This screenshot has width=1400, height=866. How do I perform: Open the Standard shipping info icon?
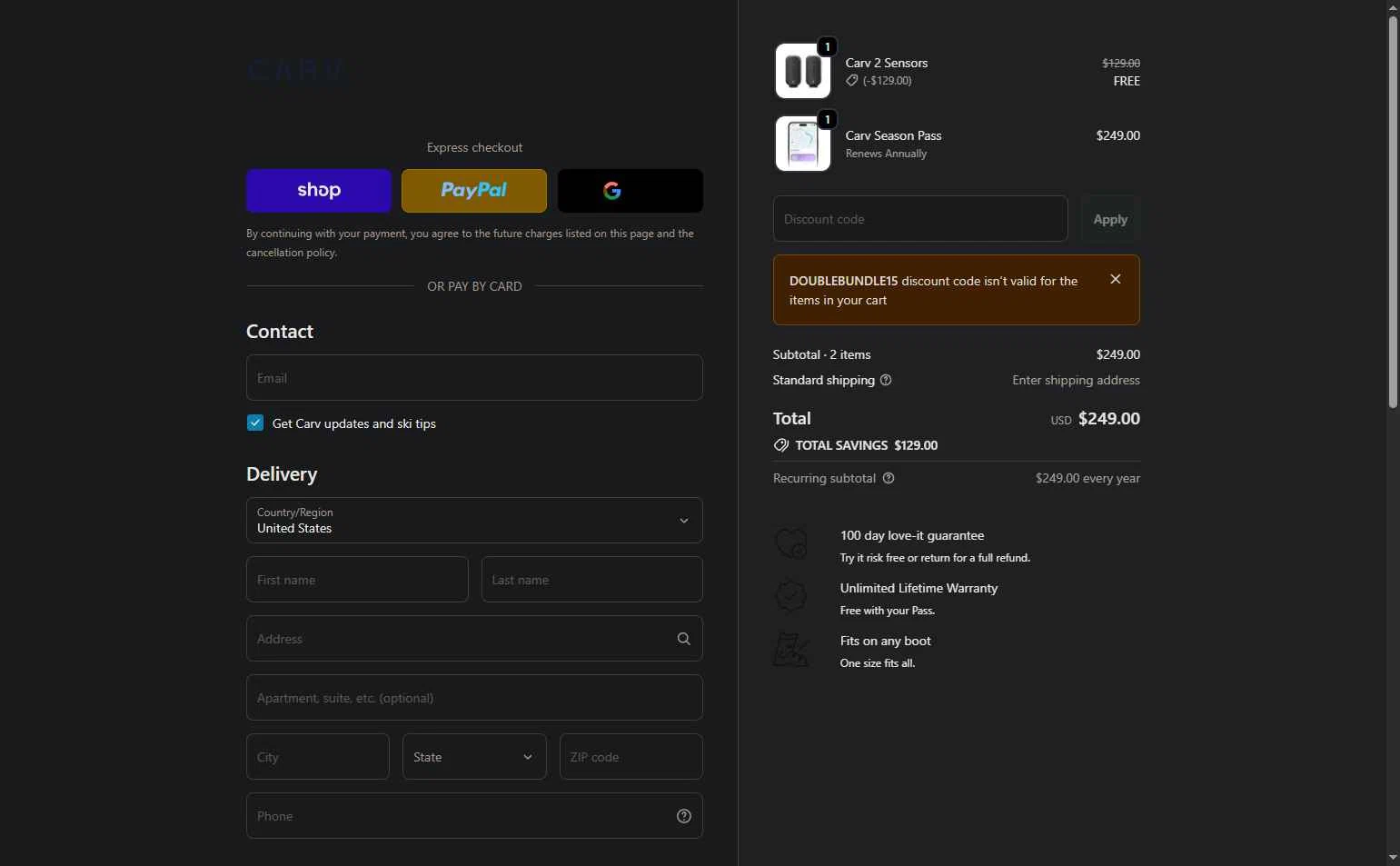886,380
